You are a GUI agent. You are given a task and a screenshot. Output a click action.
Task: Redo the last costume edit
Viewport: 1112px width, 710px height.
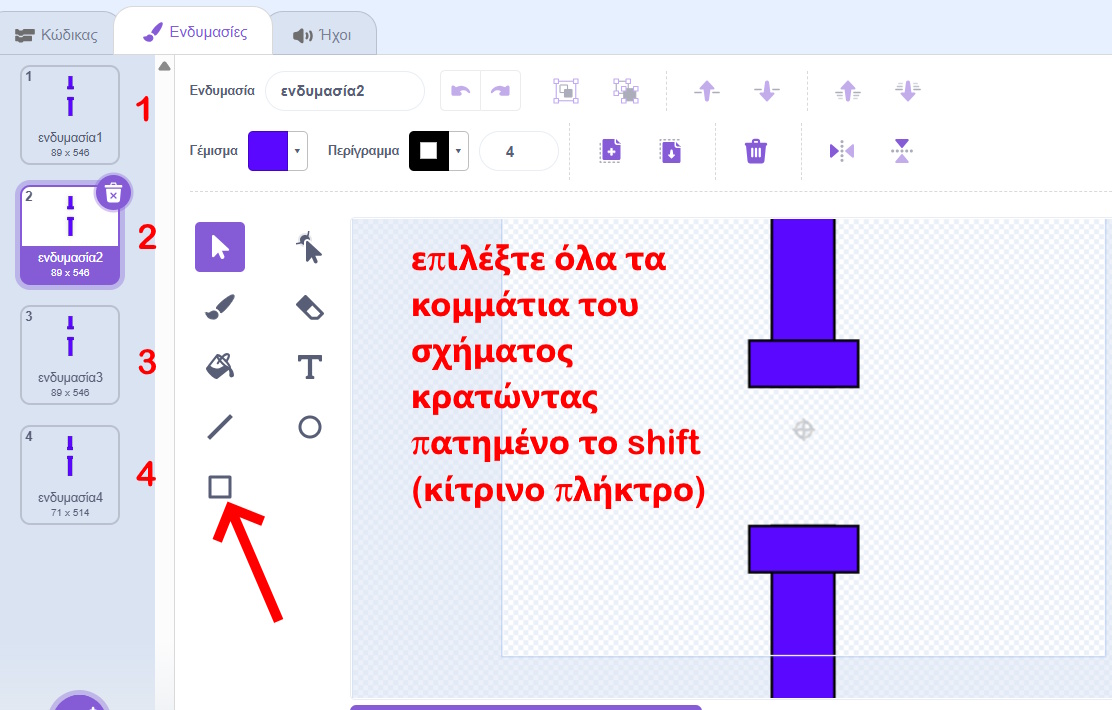click(501, 91)
